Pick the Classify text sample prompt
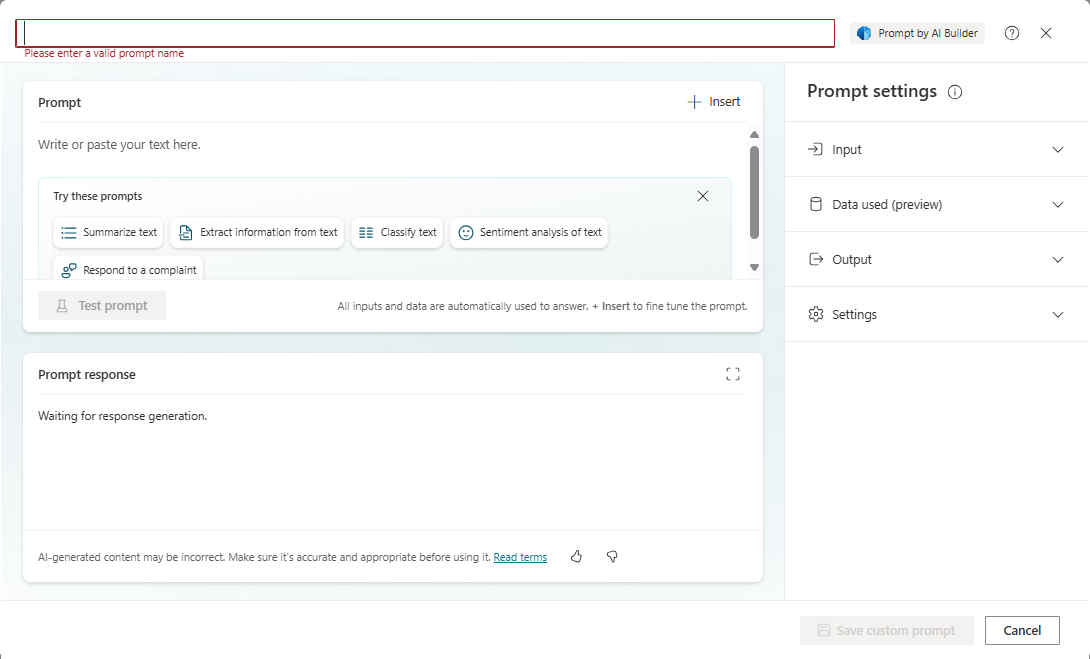Image resolution: width=1090 pixels, height=659 pixels. [x=397, y=232]
